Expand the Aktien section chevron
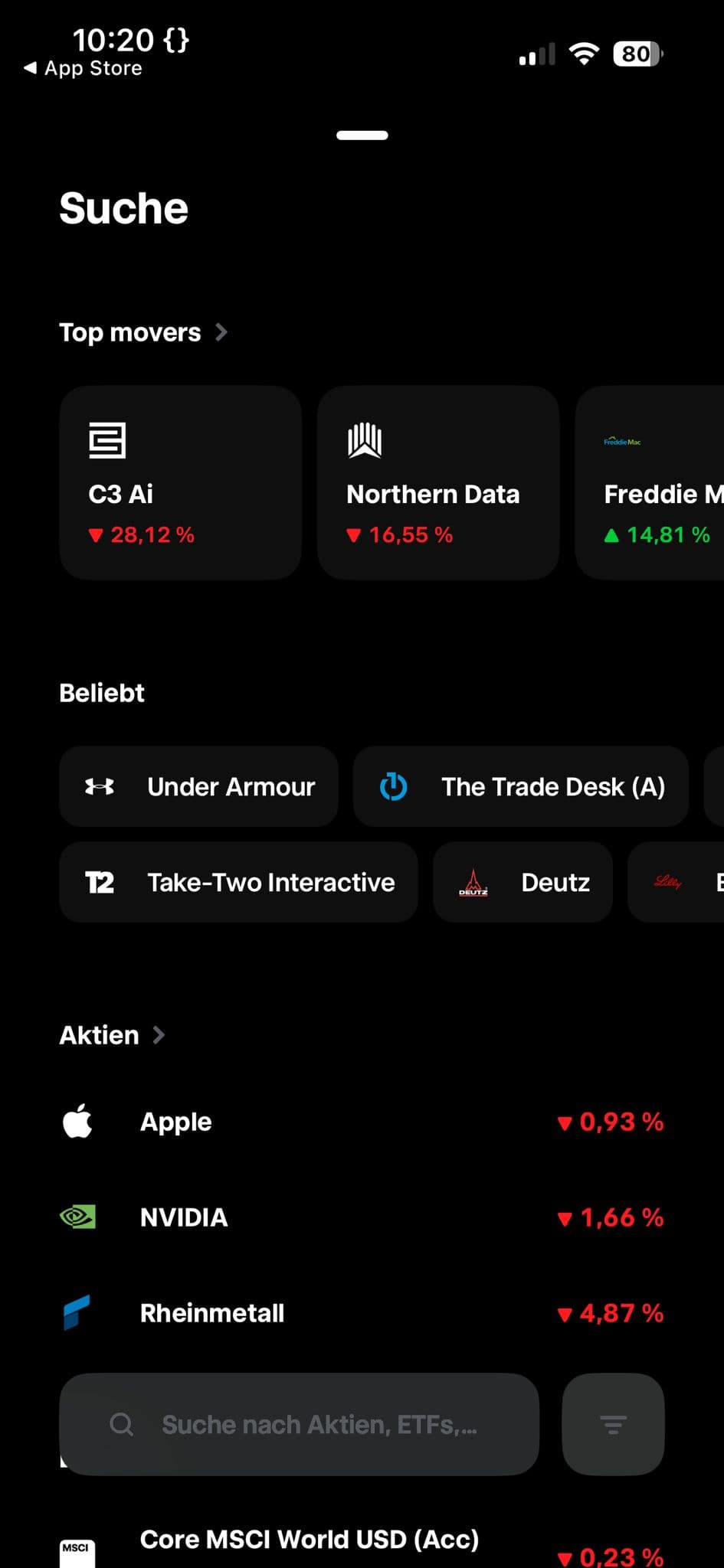Image resolution: width=724 pixels, height=1568 pixels. (159, 1035)
